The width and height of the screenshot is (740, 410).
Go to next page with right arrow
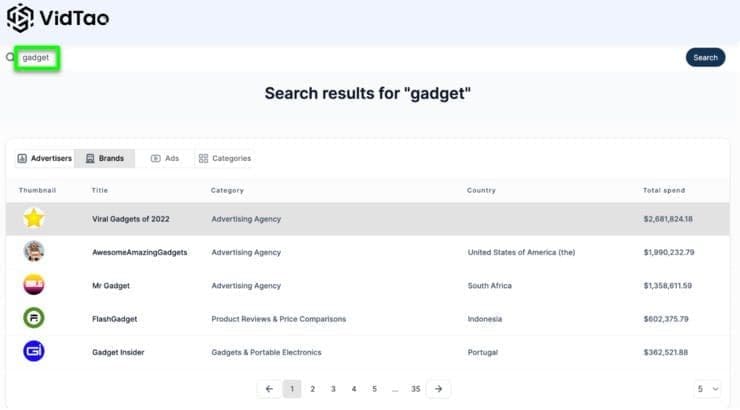coord(438,389)
